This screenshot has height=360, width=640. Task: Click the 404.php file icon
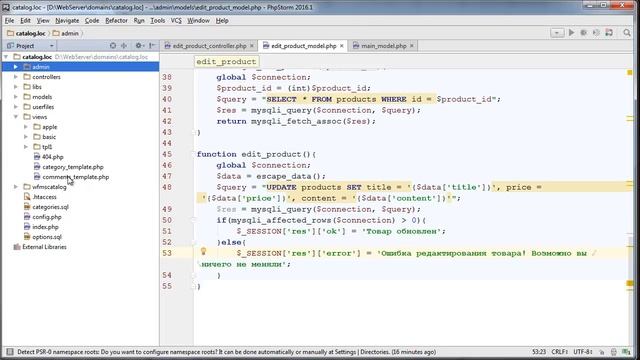37,157
